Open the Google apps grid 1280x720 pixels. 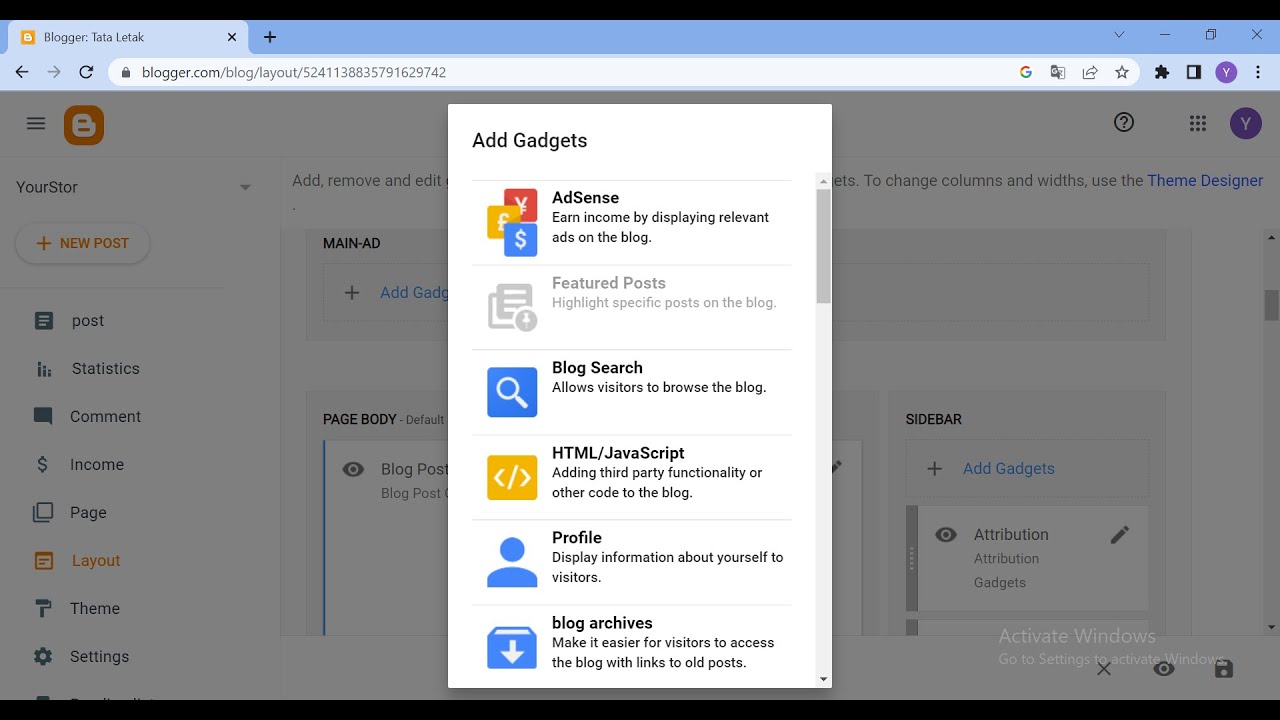[1198, 123]
